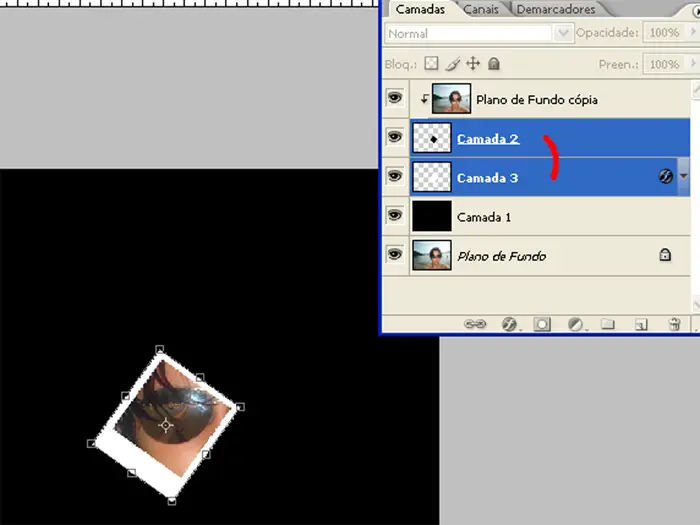The width and height of the screenshot is (700, 525).
Task: Click lock transparent pixels icon
Action: 431,64
